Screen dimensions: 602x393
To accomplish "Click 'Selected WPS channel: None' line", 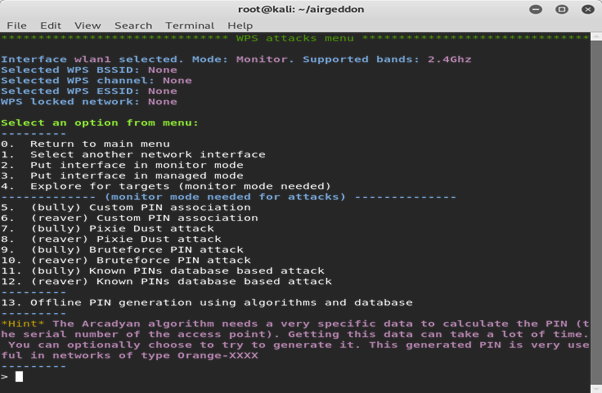I will coord(96,81).
